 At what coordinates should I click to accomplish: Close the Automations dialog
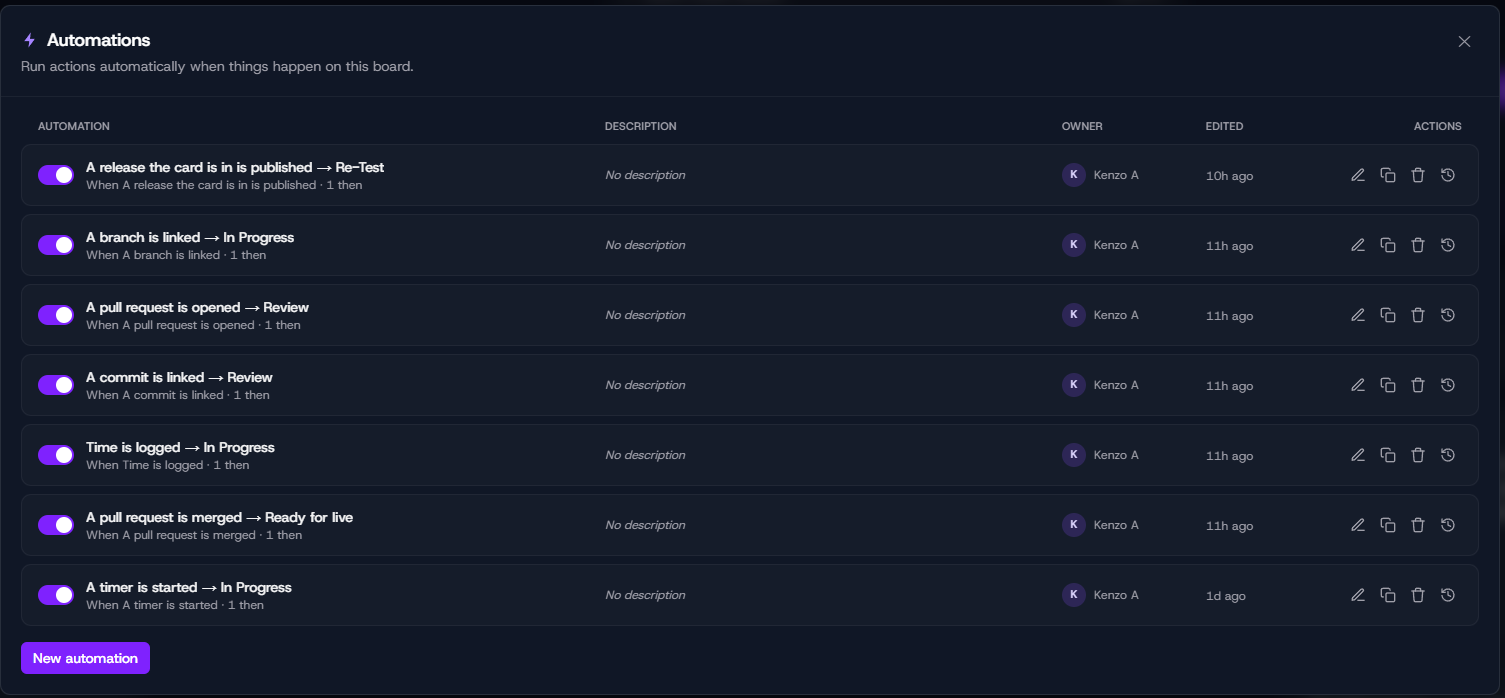coord(1464,41)
